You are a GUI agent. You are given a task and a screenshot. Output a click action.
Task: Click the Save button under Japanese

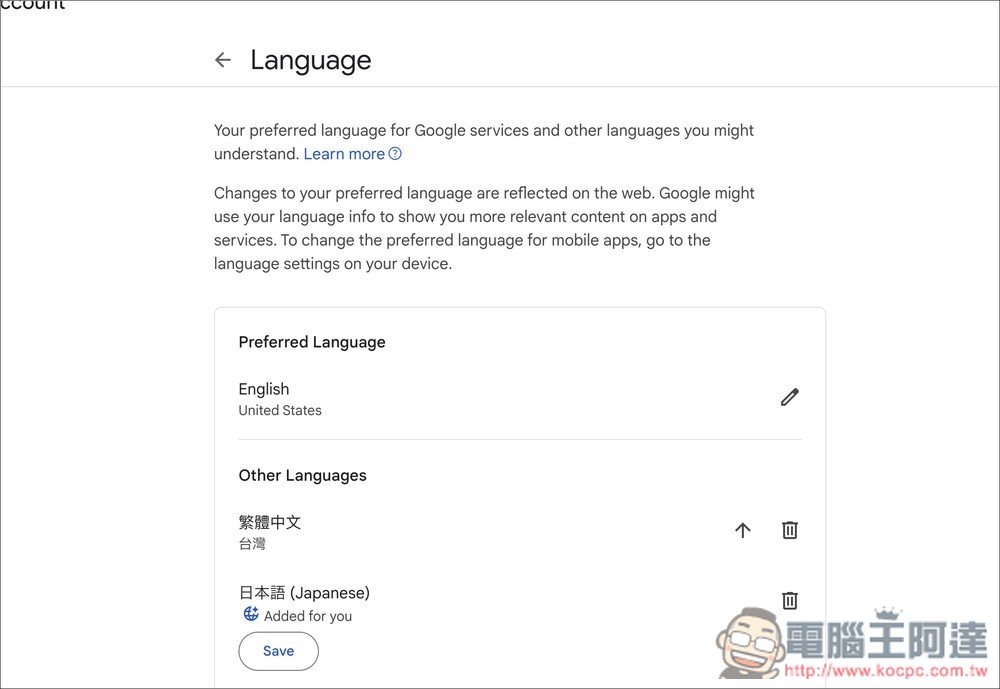279,651
